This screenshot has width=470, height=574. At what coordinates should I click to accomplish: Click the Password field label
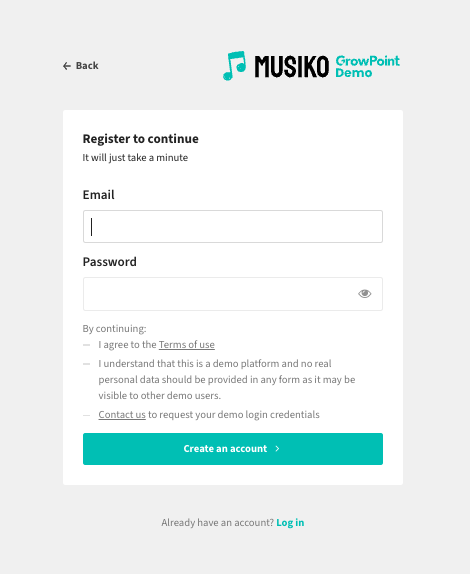109,262
